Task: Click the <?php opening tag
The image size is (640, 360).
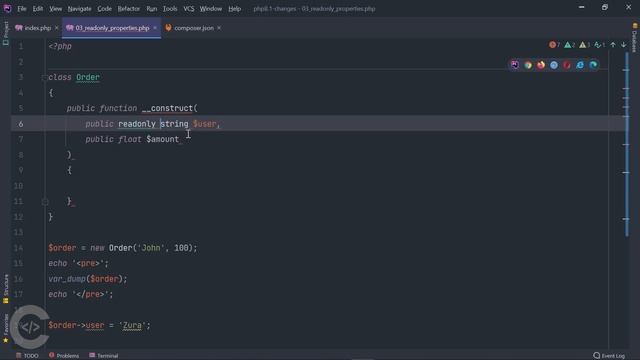Action: click(60, 46)
